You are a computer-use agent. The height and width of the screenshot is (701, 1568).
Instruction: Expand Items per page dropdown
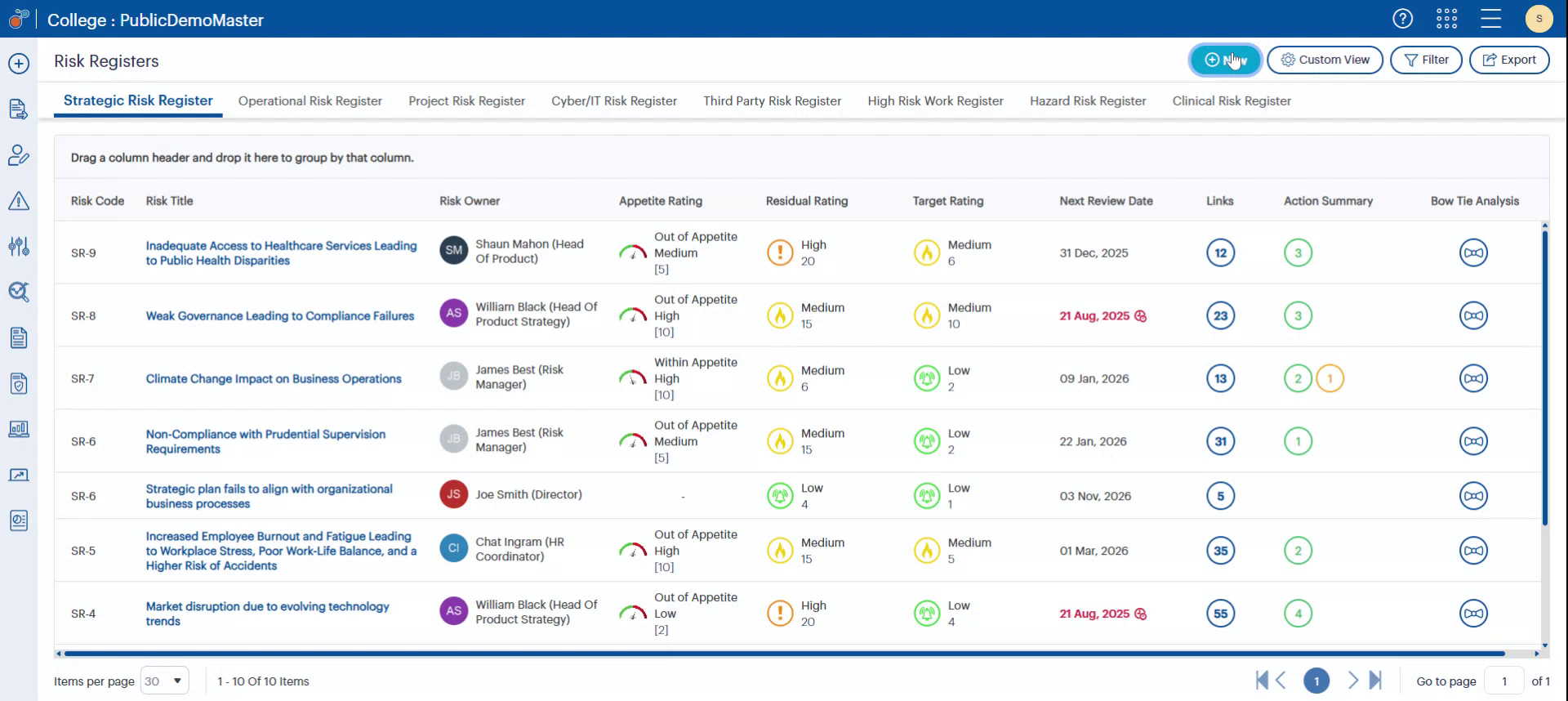click(x=165, y=681)
